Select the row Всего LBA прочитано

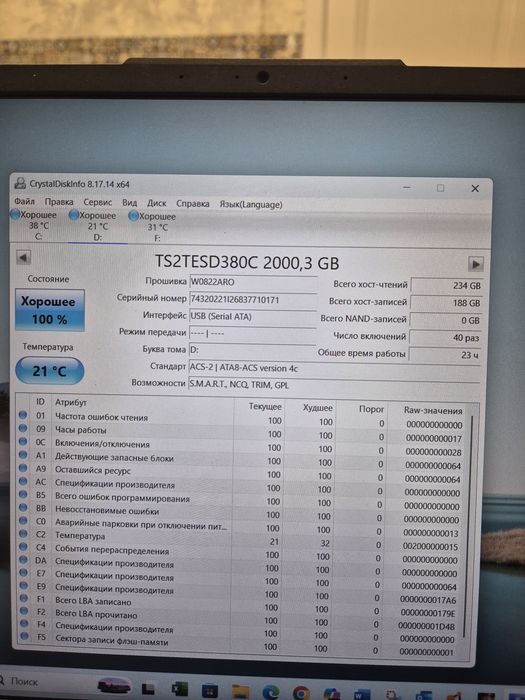[242, 618]
